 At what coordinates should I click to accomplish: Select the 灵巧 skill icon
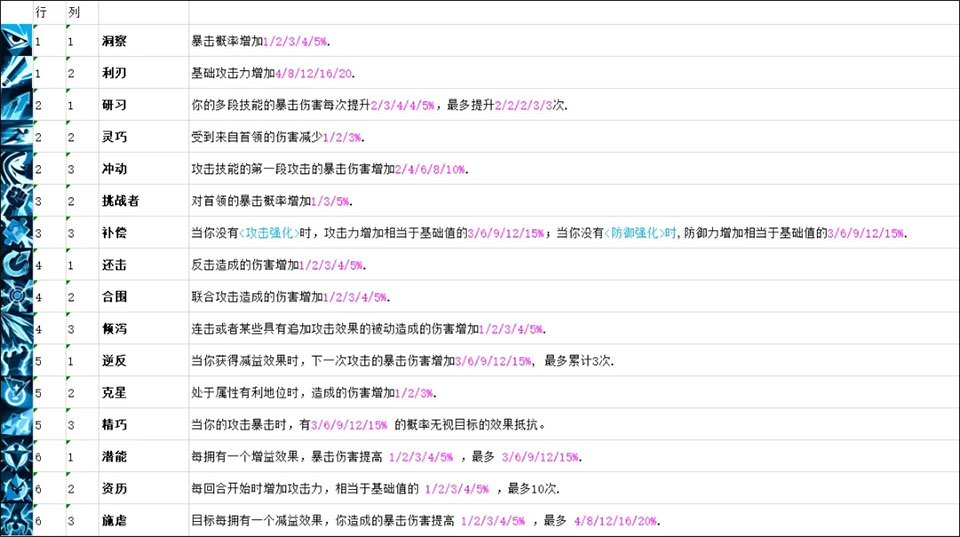pos(16,137)
